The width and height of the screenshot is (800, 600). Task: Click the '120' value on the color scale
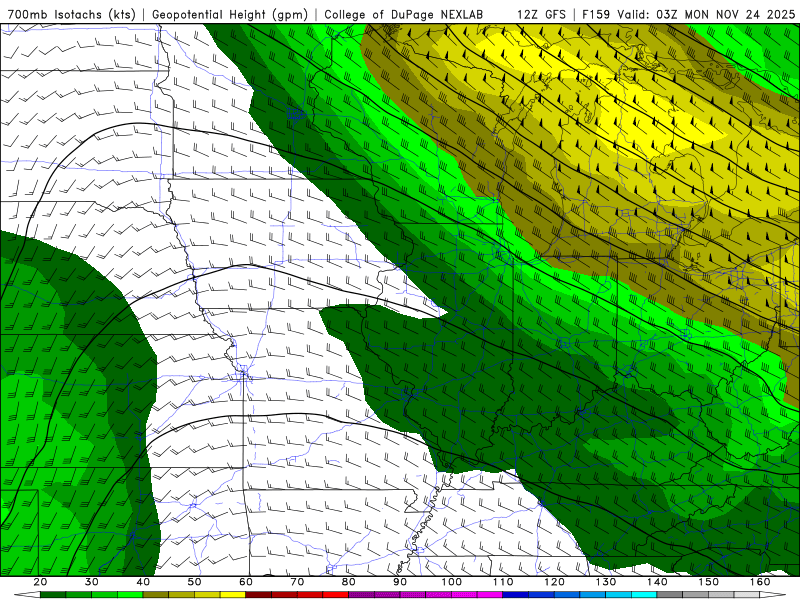[x=555, y=582]
